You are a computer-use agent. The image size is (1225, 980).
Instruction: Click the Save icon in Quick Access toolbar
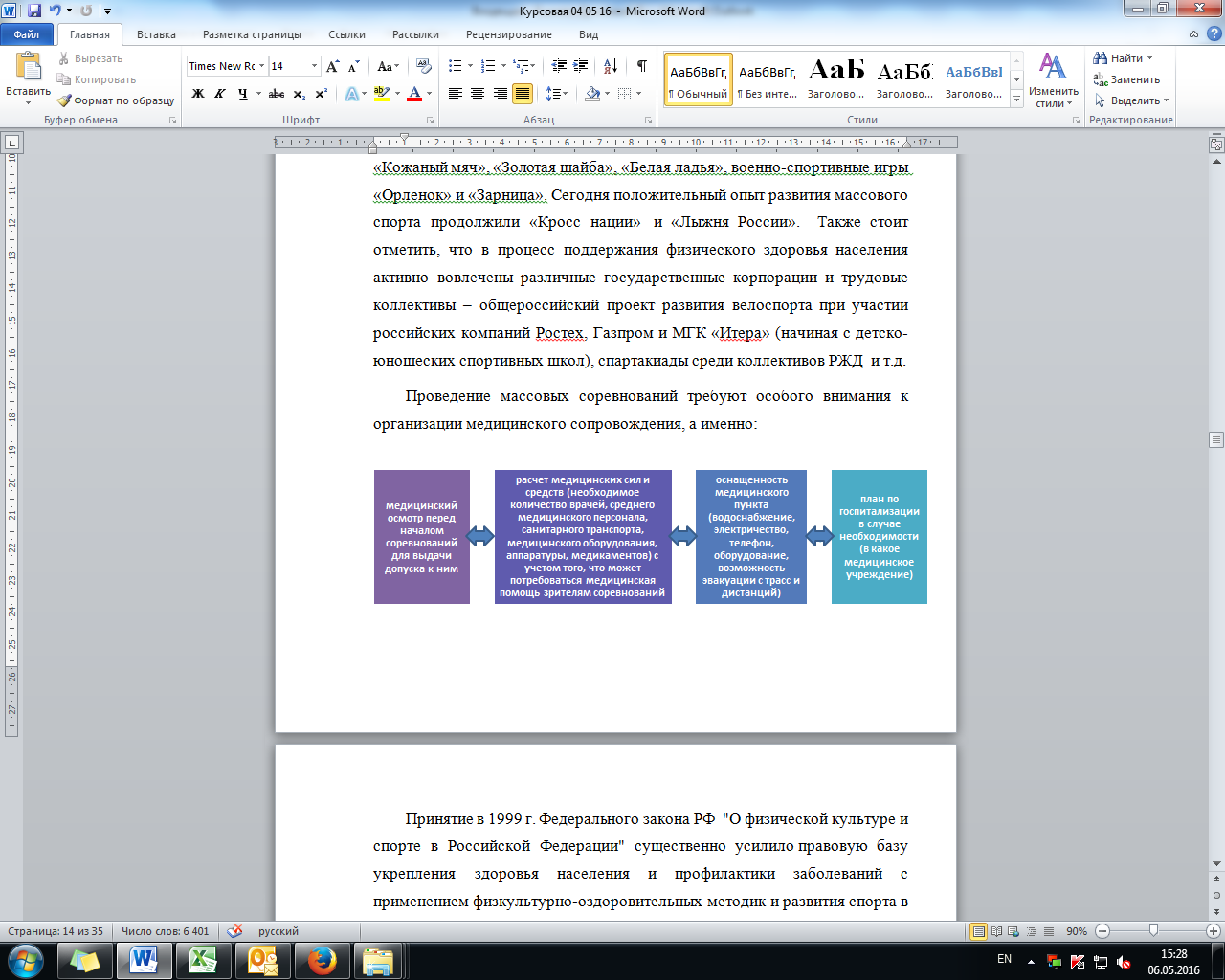click(34, 11)
